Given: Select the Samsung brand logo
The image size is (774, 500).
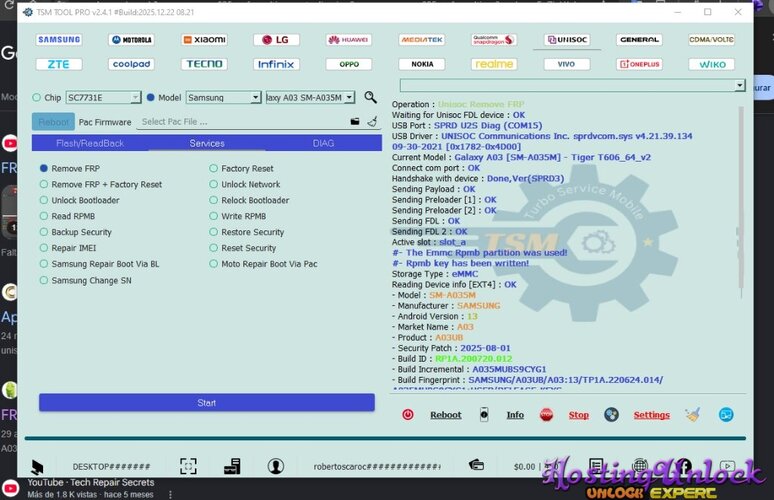Looking at the screenshot, I should point(59,39).
